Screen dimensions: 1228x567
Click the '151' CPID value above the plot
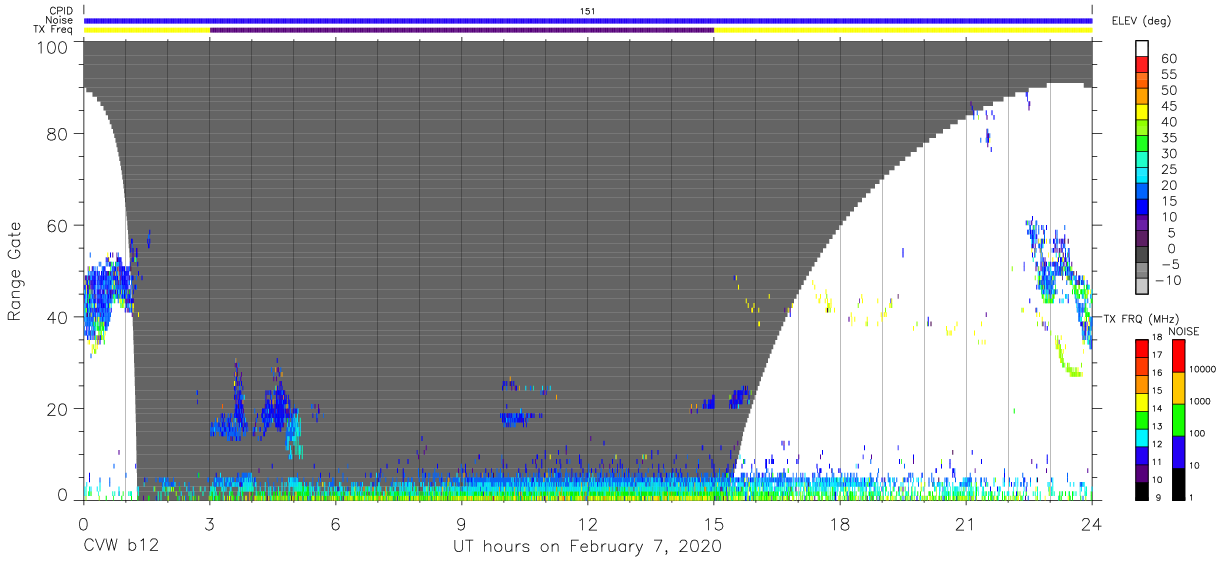(x=588, y=11)
